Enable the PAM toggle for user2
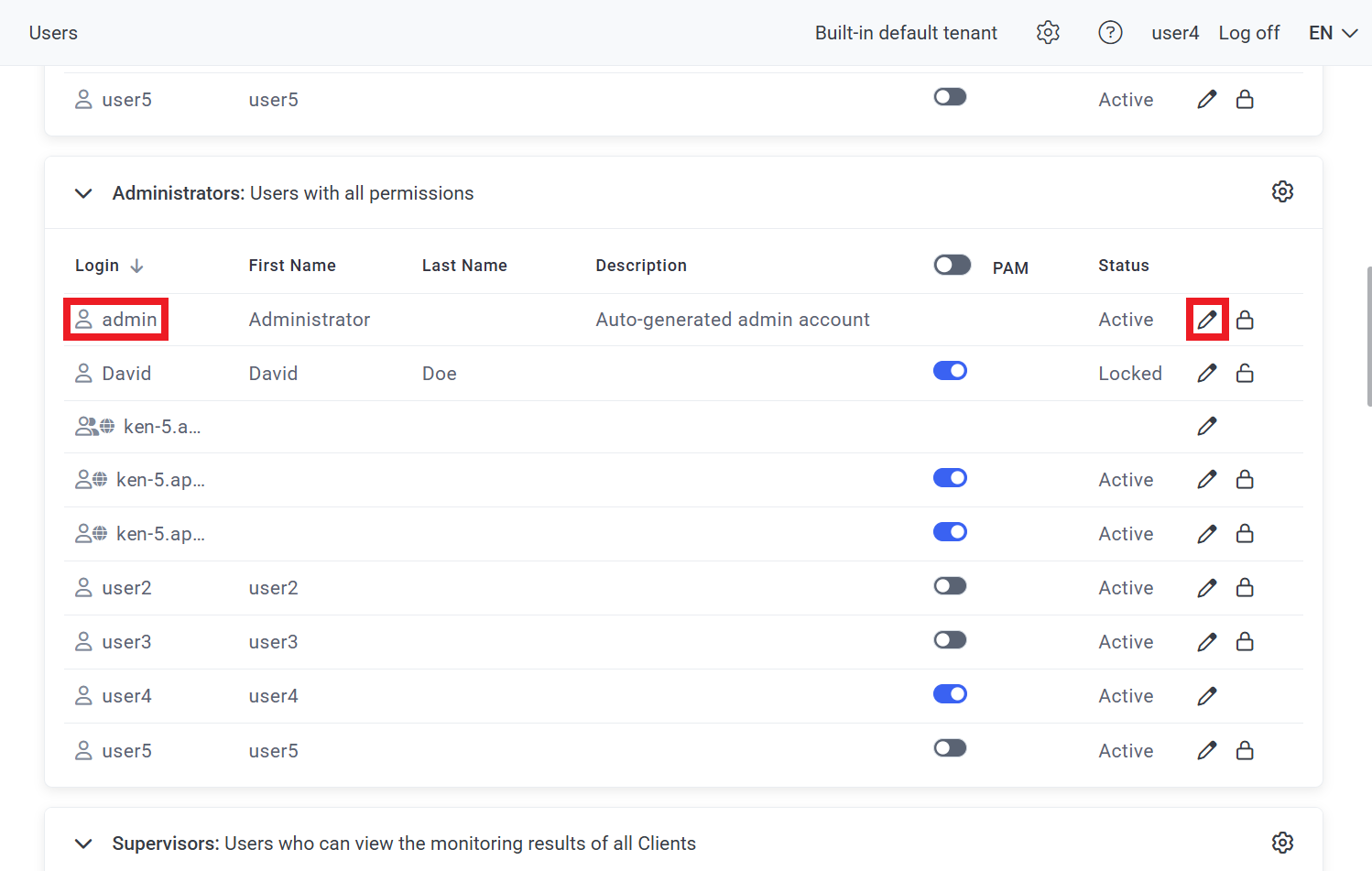This screenshot has height=871, width=1372. point(950,586)
